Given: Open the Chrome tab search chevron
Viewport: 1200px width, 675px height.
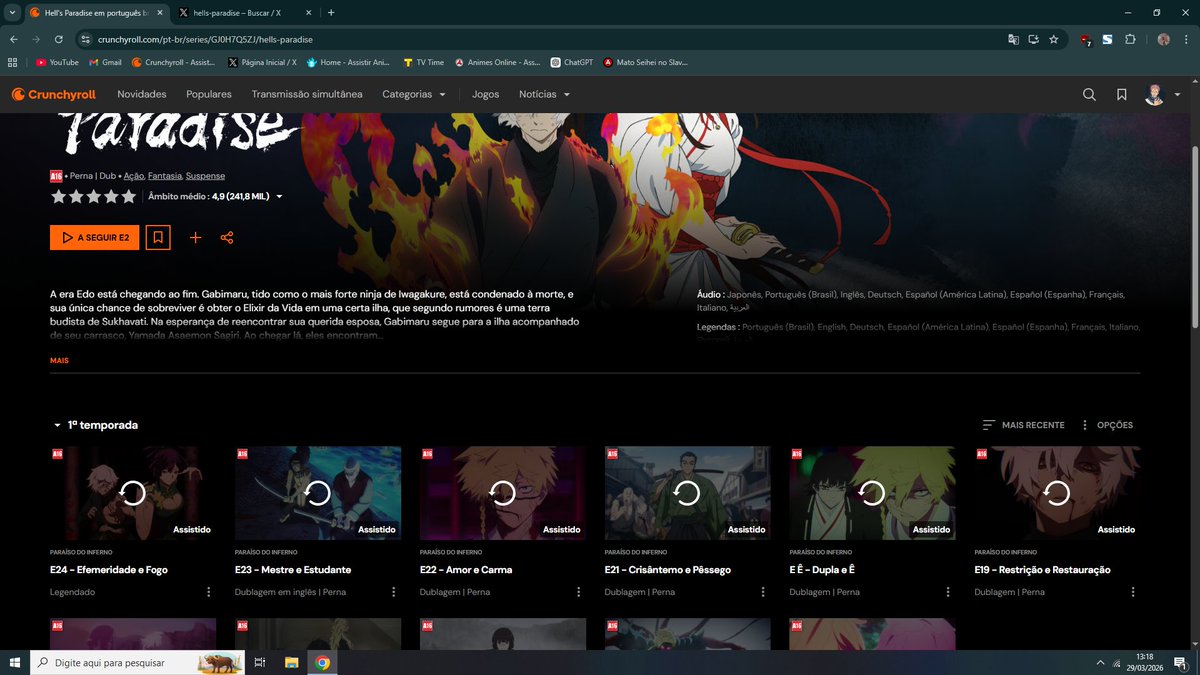Looking at the screenshot, I should (10, 13).
